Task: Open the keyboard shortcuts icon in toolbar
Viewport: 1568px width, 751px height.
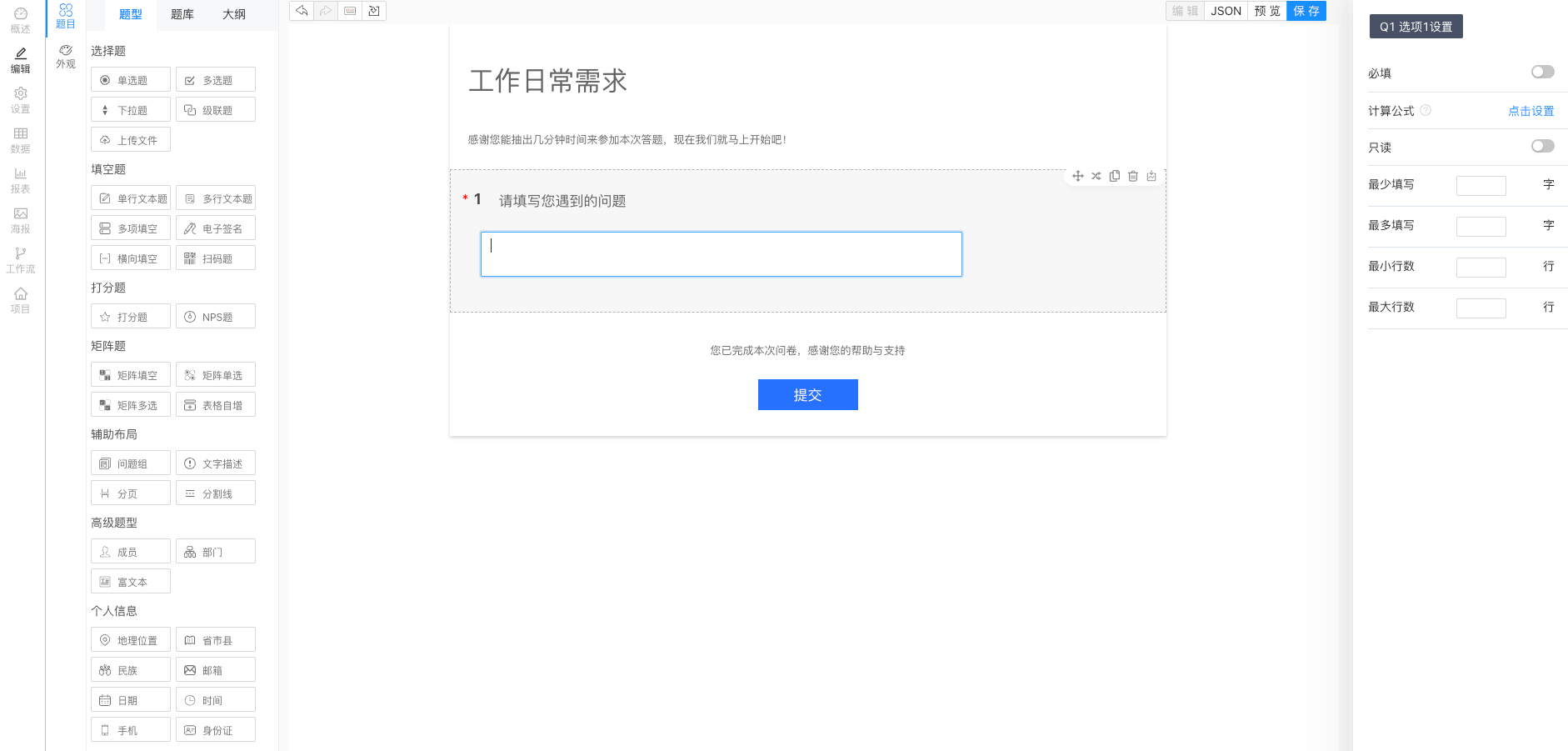Action: click(349, 11)
